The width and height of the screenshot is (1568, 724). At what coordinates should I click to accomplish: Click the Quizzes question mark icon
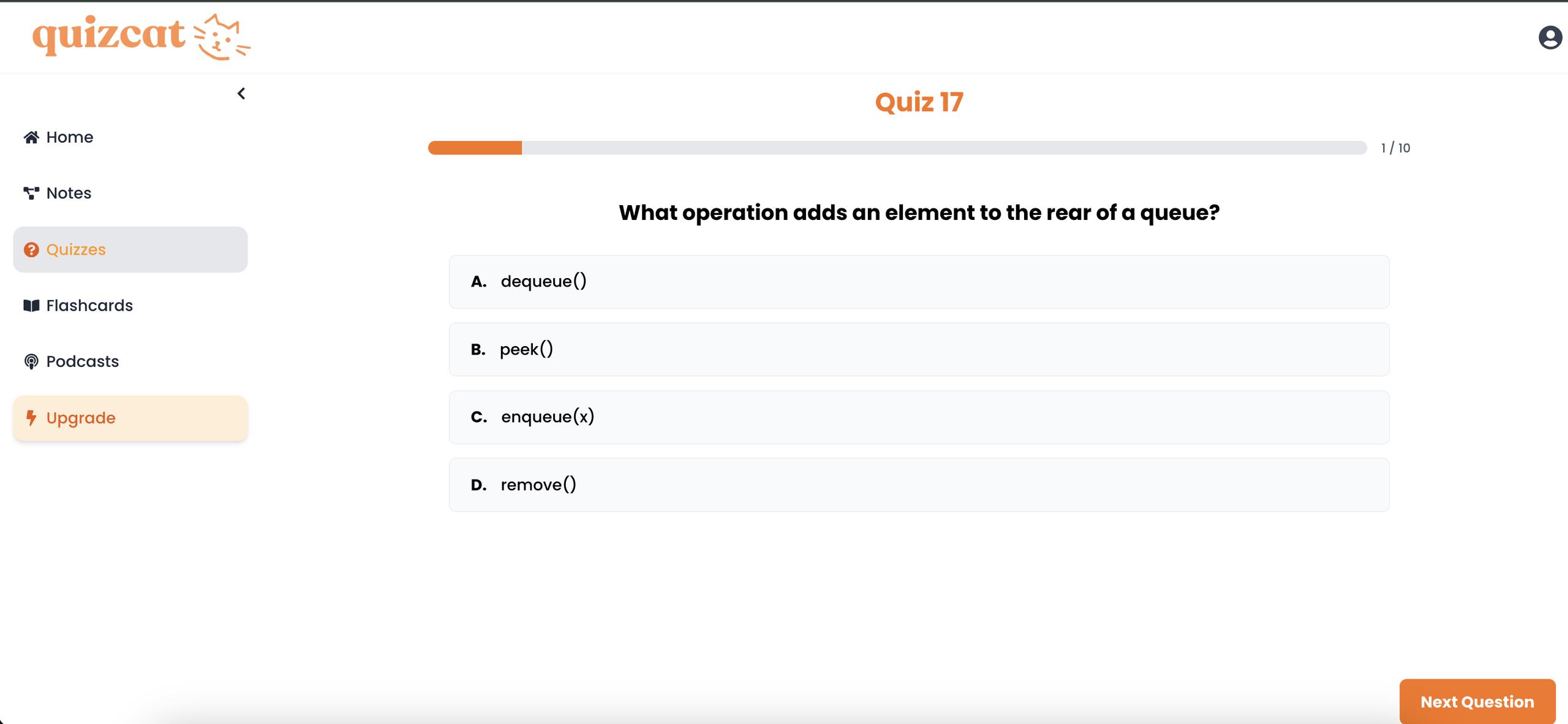[x=31, y=250]
